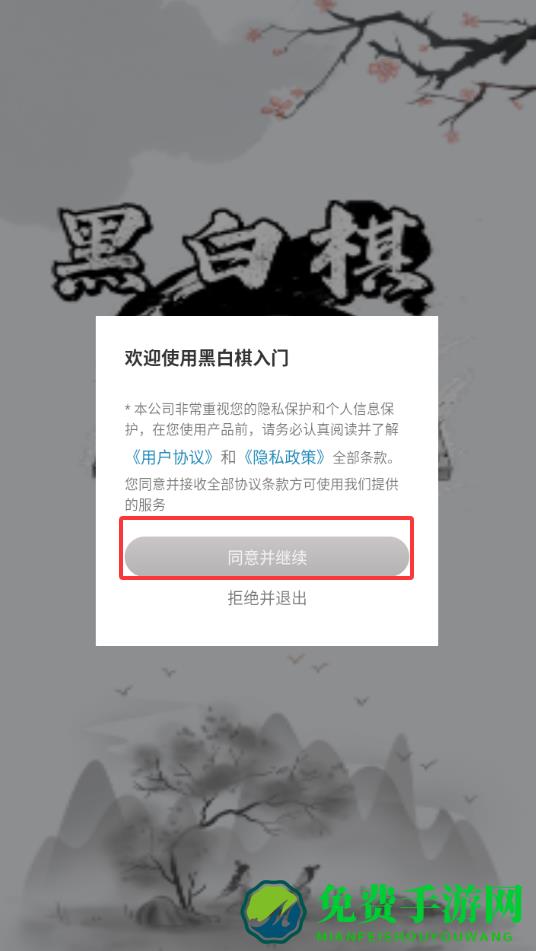Screen dimensions: 536x951
Task: Click the hexagonal green watermark logo
Action: (272, 911)
